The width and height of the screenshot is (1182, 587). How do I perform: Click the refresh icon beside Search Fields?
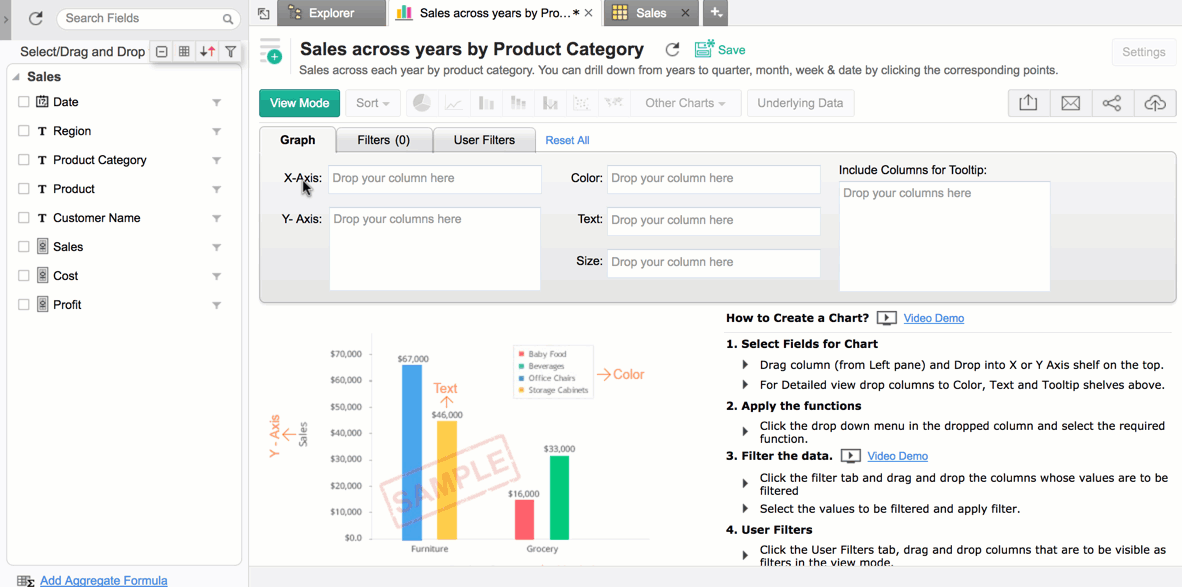tap(36, 18)
